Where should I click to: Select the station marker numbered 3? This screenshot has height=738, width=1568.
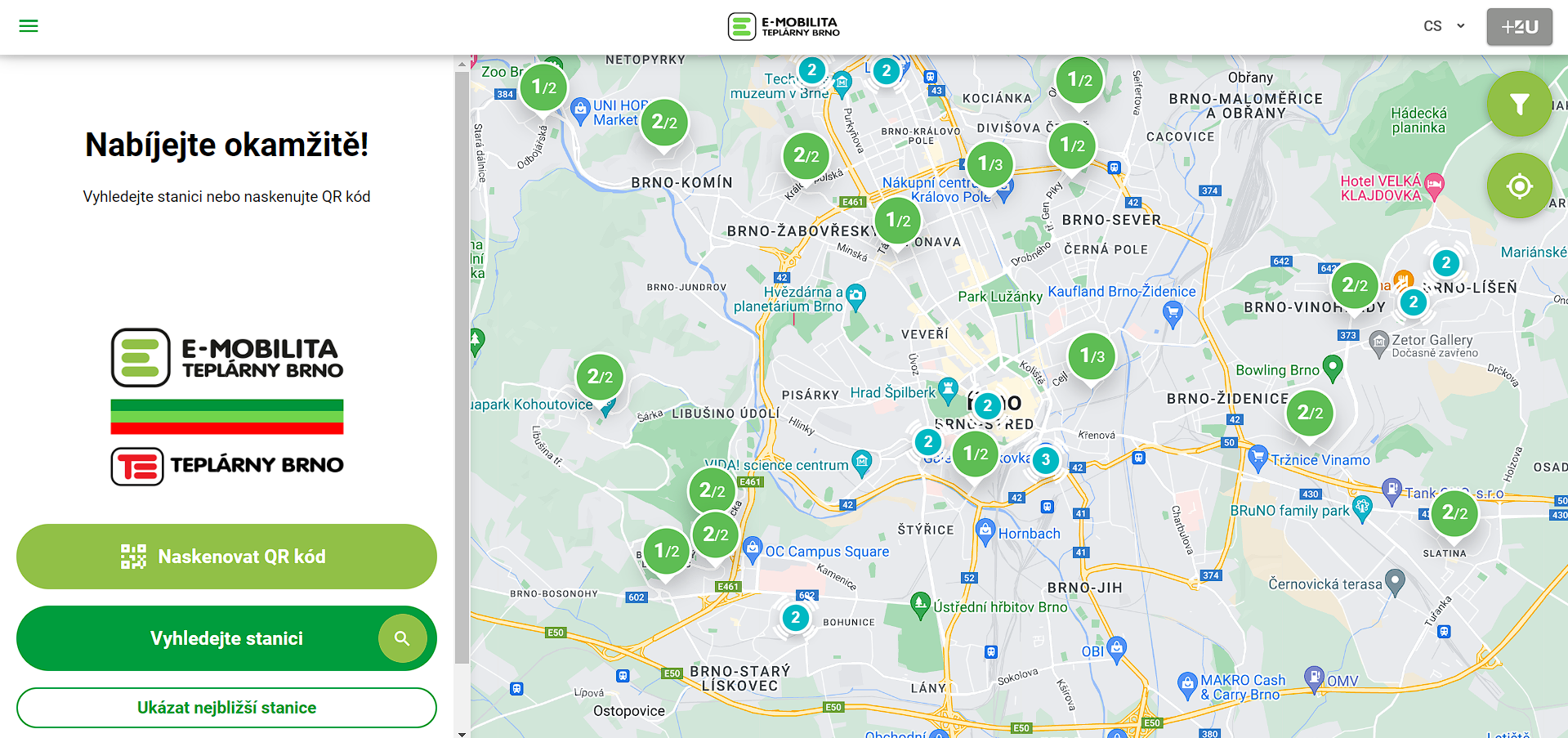click(1046, 460)
